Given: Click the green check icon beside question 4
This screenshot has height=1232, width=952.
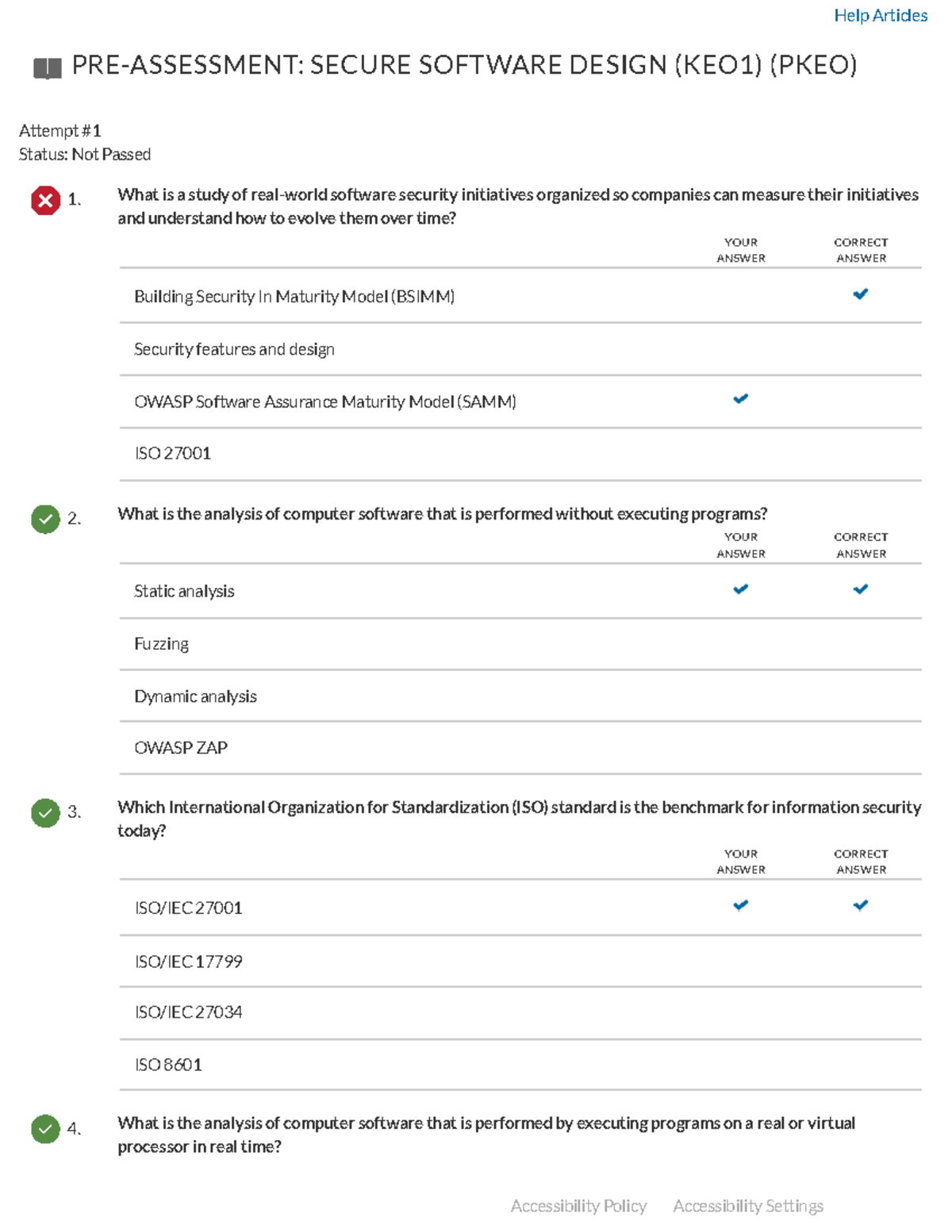Looking at the screenshot, I should coord(45,1130).
